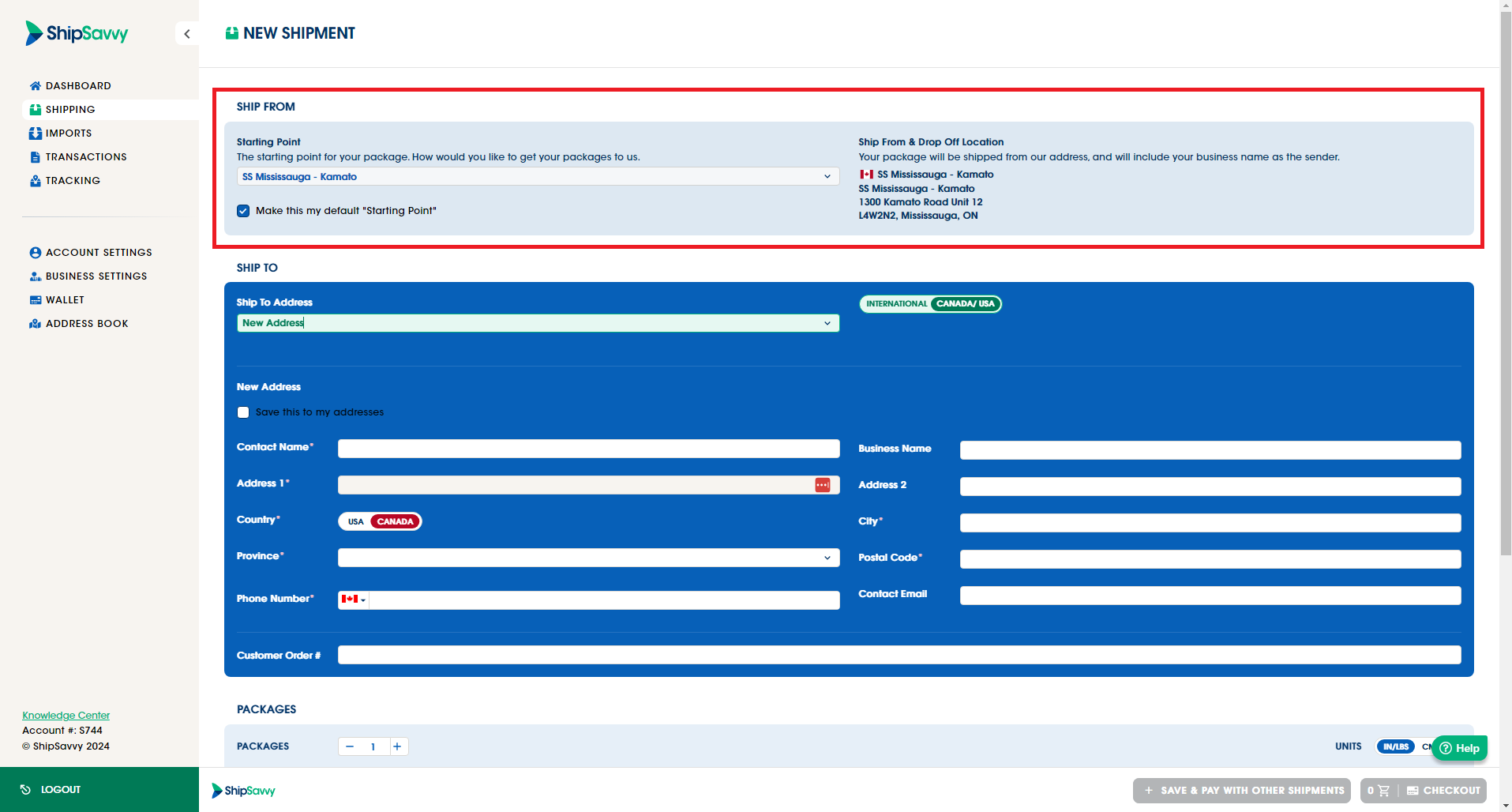Open the Province dropdown
This screenshot has height=812, width=1512.
pyautogui.click(x=588, y=558)
